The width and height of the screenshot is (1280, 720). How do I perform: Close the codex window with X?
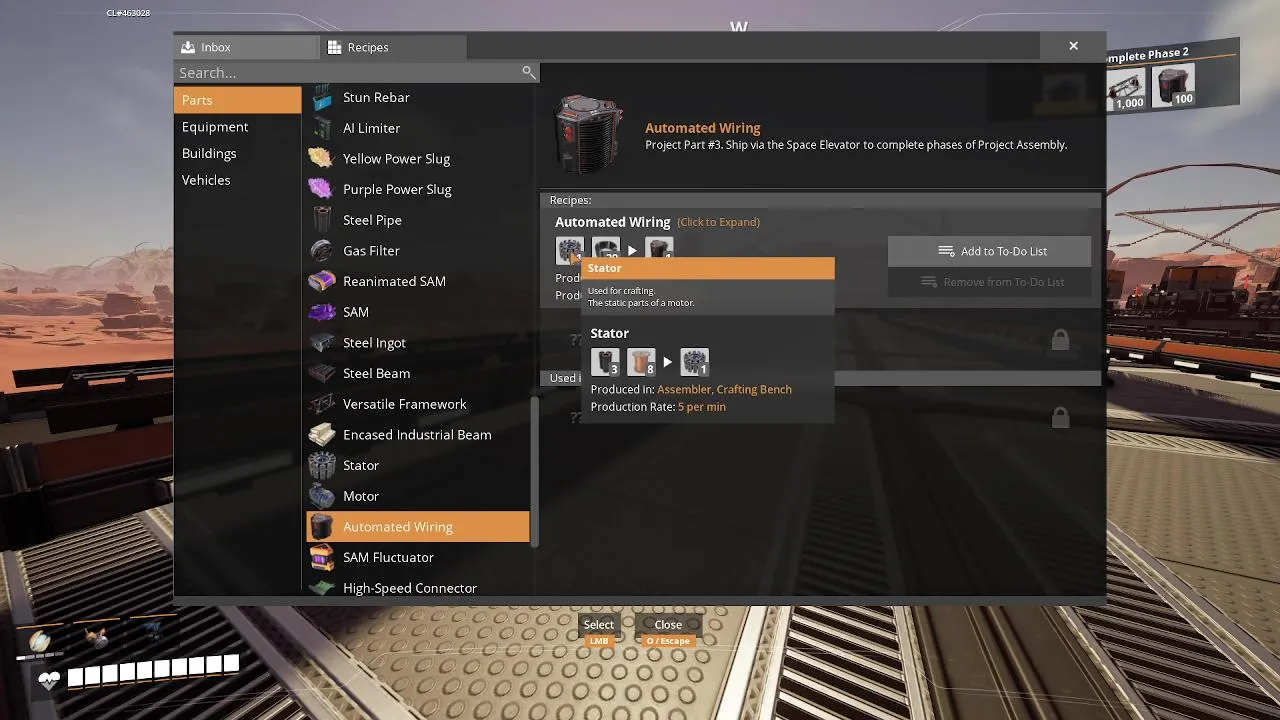[1073, 46]
